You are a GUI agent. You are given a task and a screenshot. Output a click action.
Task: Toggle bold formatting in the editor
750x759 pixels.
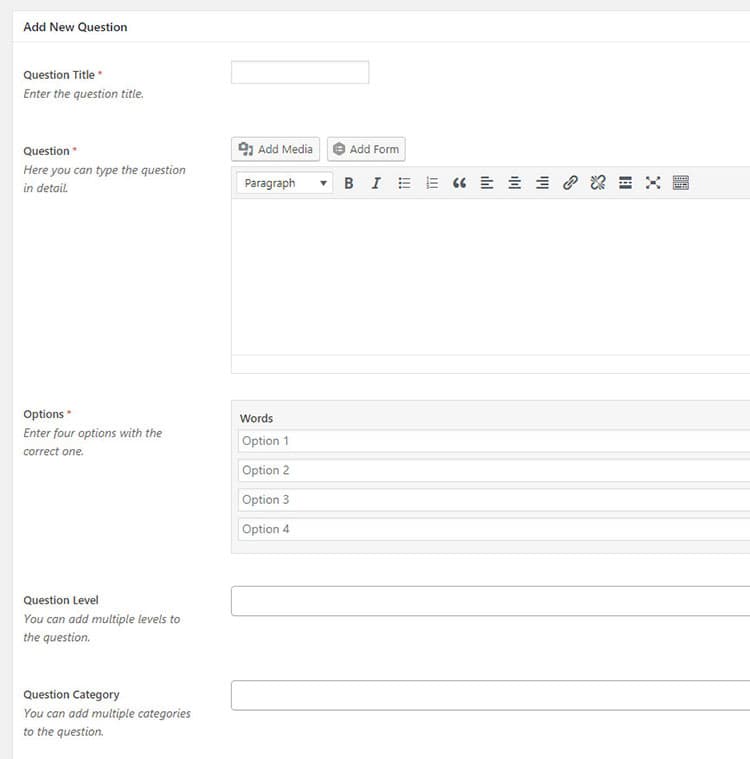[349, 183]
